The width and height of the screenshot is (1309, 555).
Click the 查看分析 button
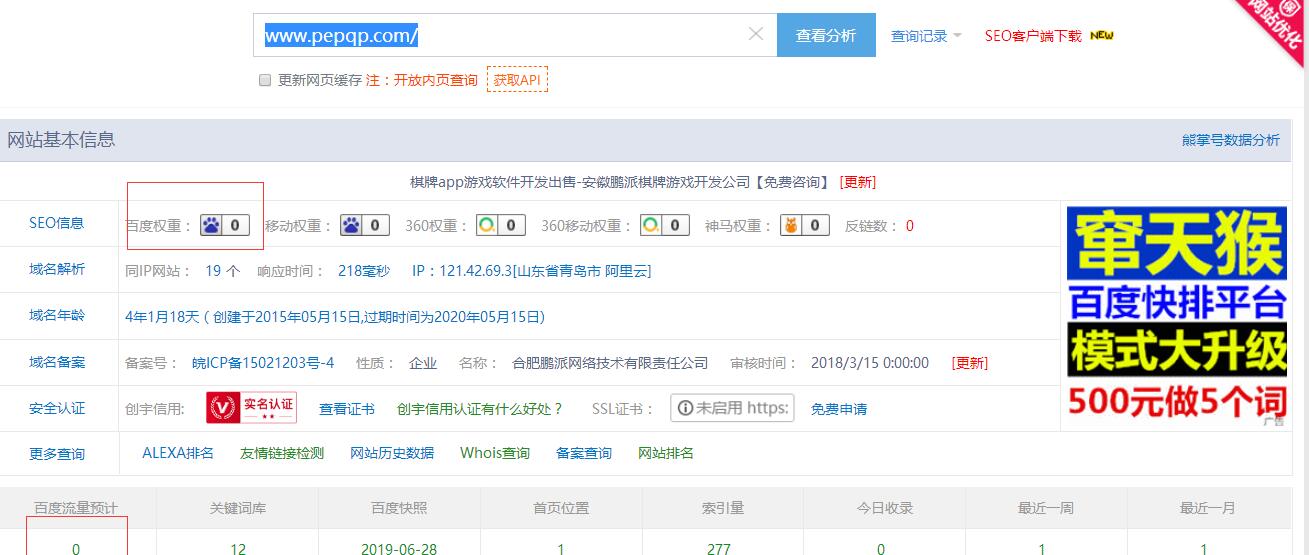click(826, 35)
